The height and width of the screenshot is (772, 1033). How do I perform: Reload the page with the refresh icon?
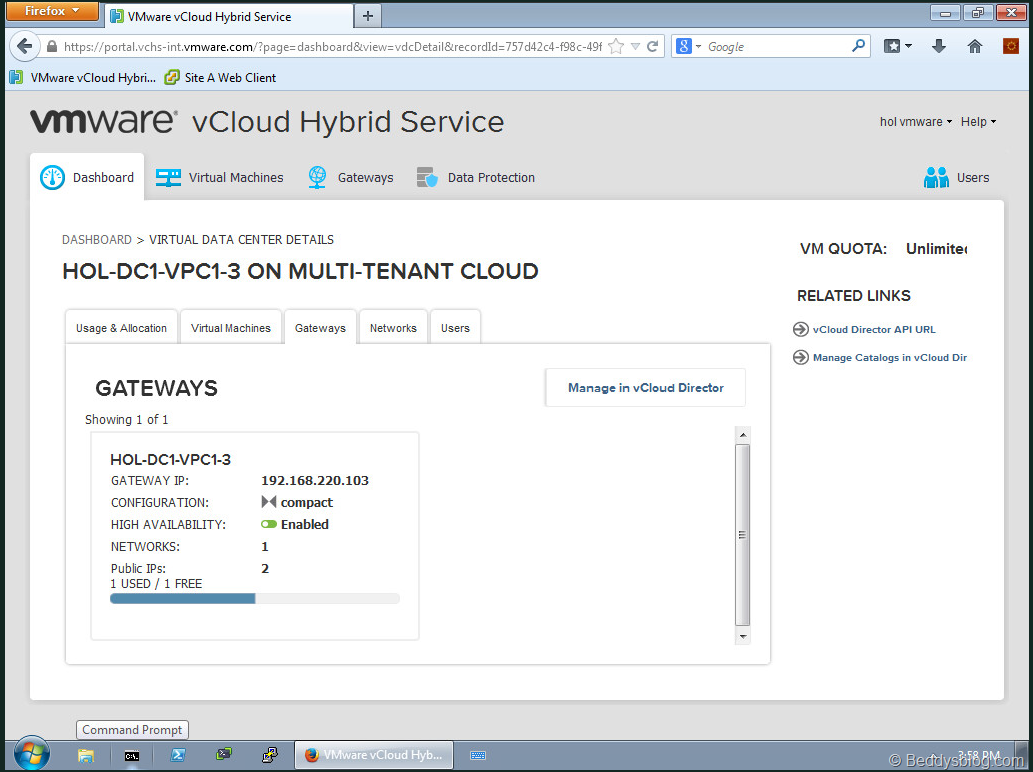[x=652, y=46]
